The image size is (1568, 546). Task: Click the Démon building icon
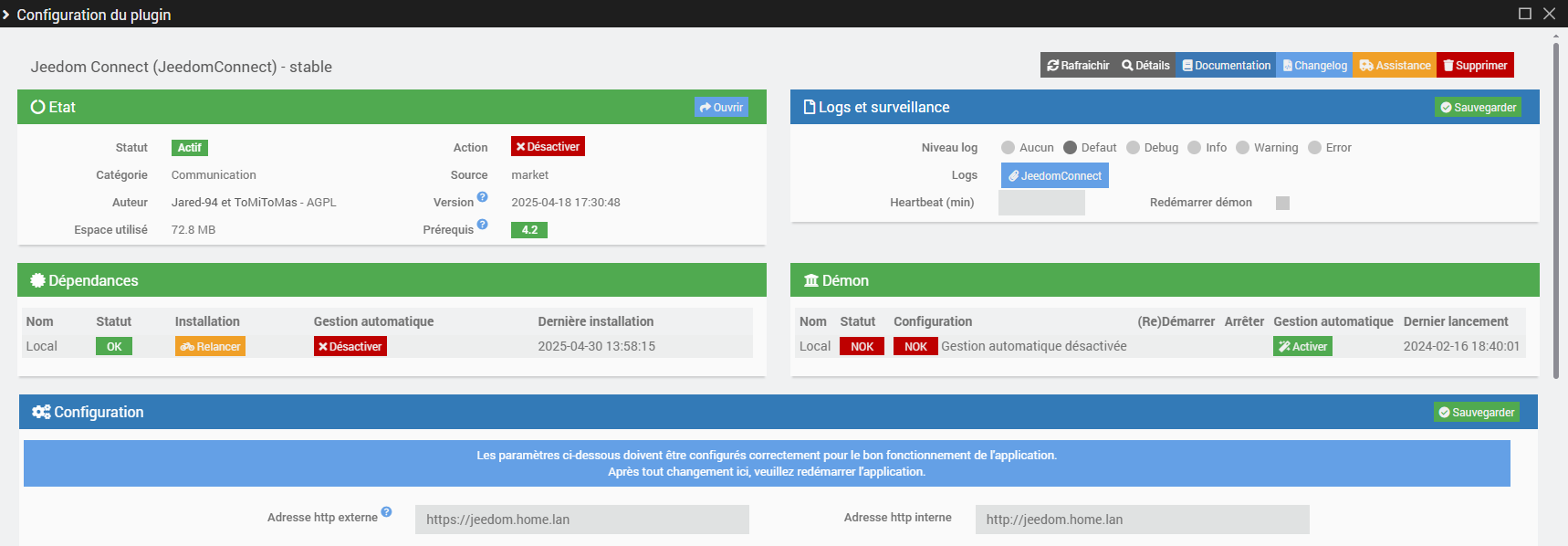pos(811,280)
